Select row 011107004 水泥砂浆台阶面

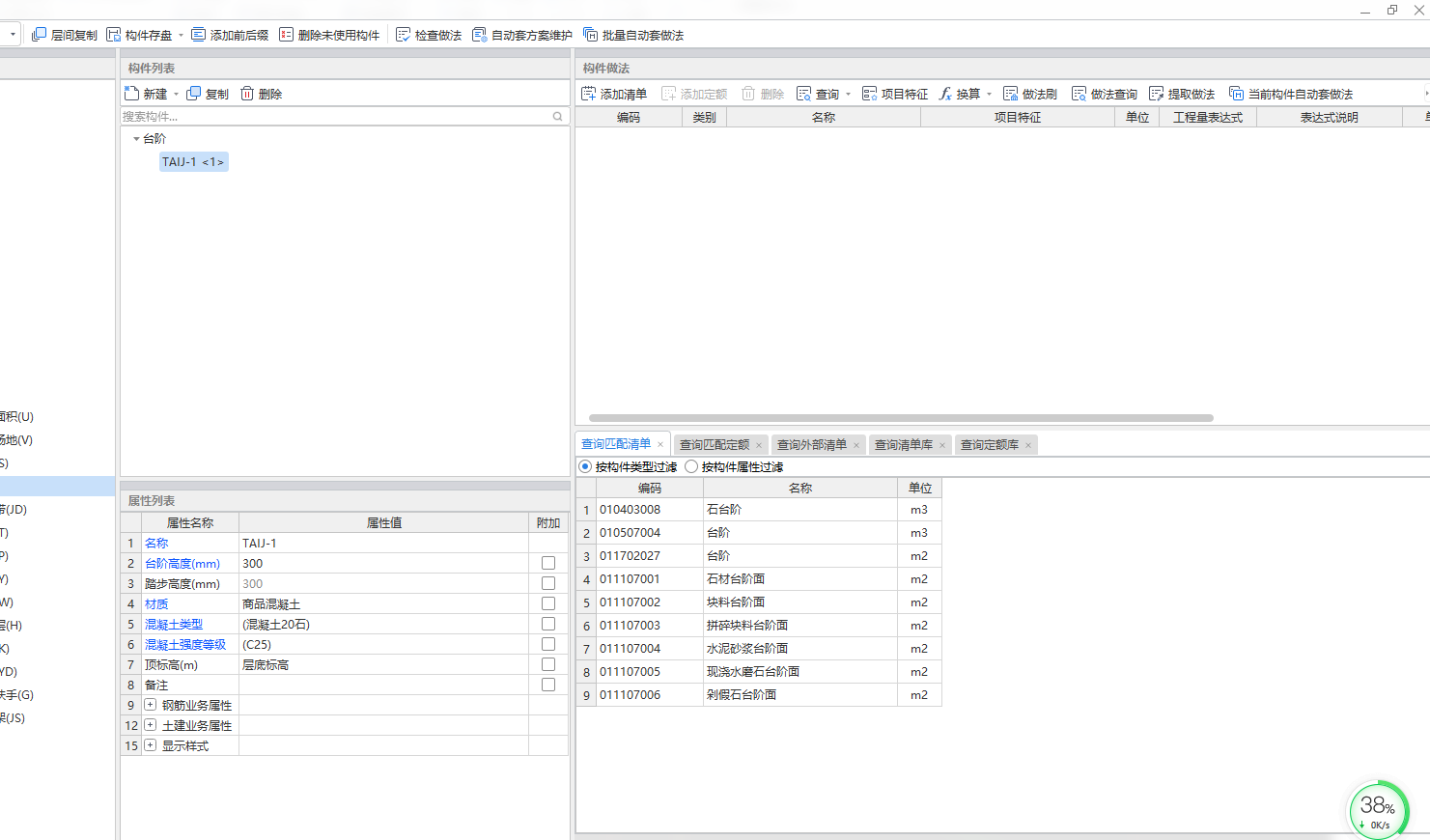tap(759, 649)
